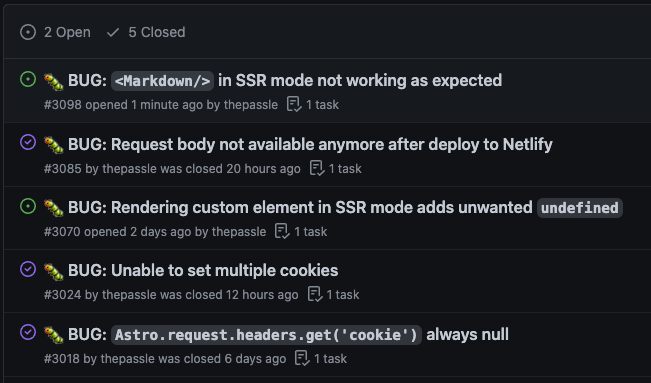Screen dimensions: 651x383
Task: Click the closed checkmark icon for issue #3018
Action: point(28,332)
